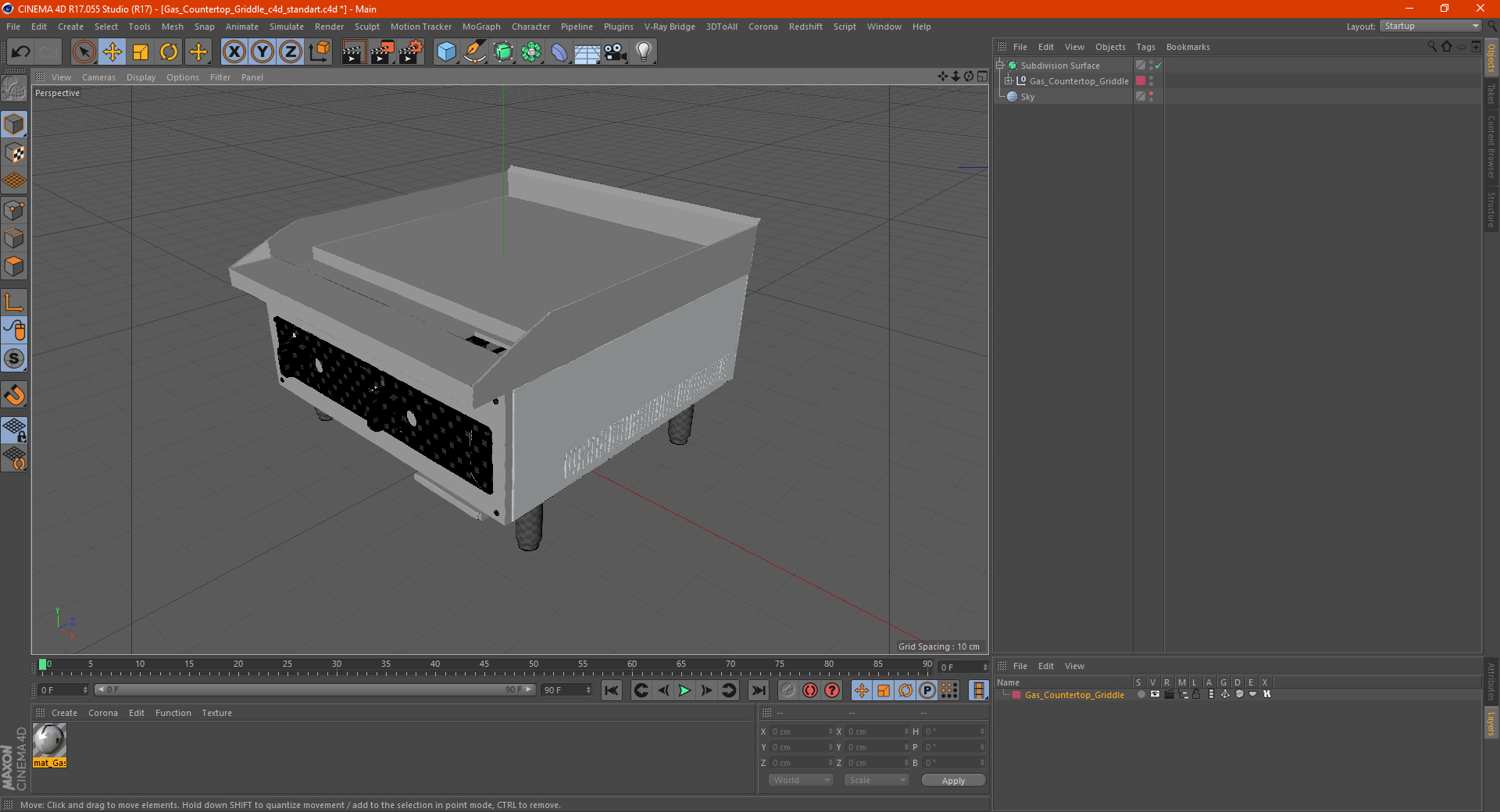Screen dimensions: 1500x812
Task: Click the X position input field
Action: (802, 732)
